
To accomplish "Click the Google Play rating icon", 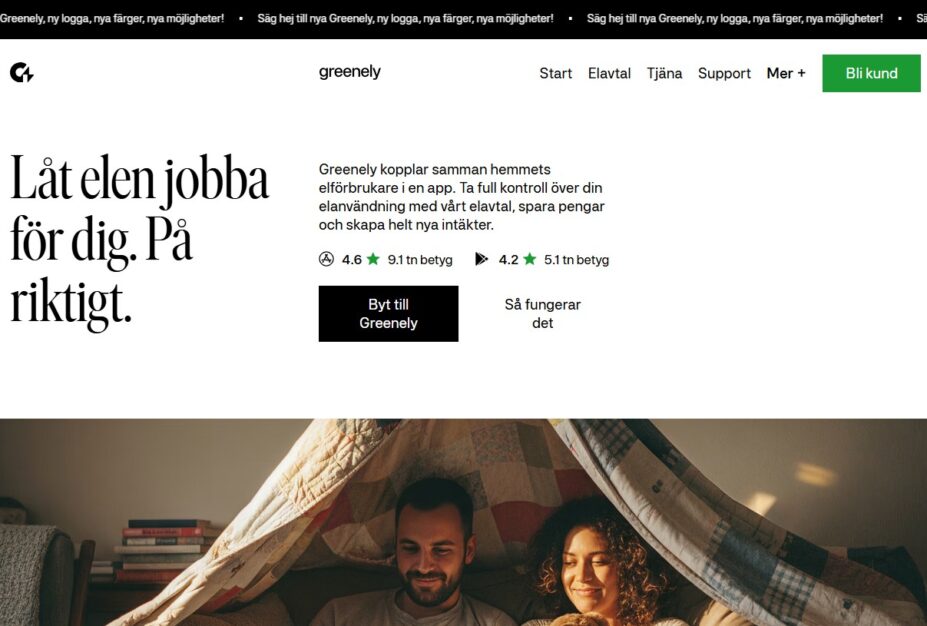I will 482,259.
